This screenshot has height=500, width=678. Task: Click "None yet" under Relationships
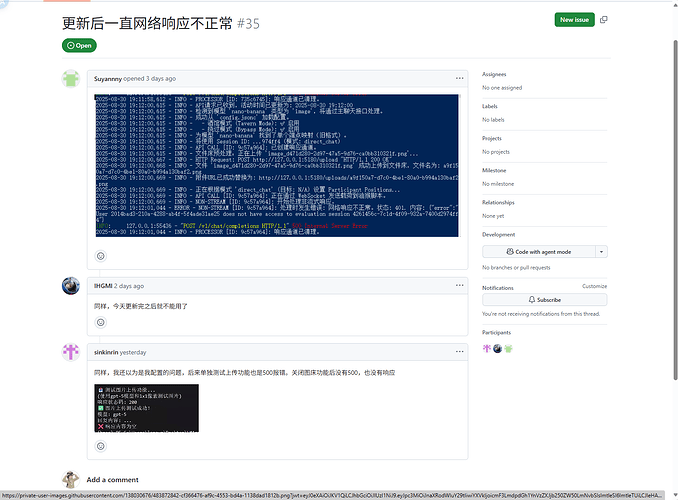[493, 216]
